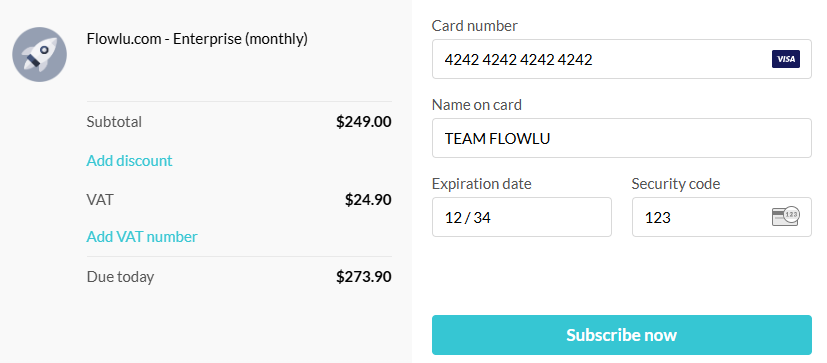The image size is (827, 363).
Task: Click the VAT amount $24.90
Action: (368, 199)
